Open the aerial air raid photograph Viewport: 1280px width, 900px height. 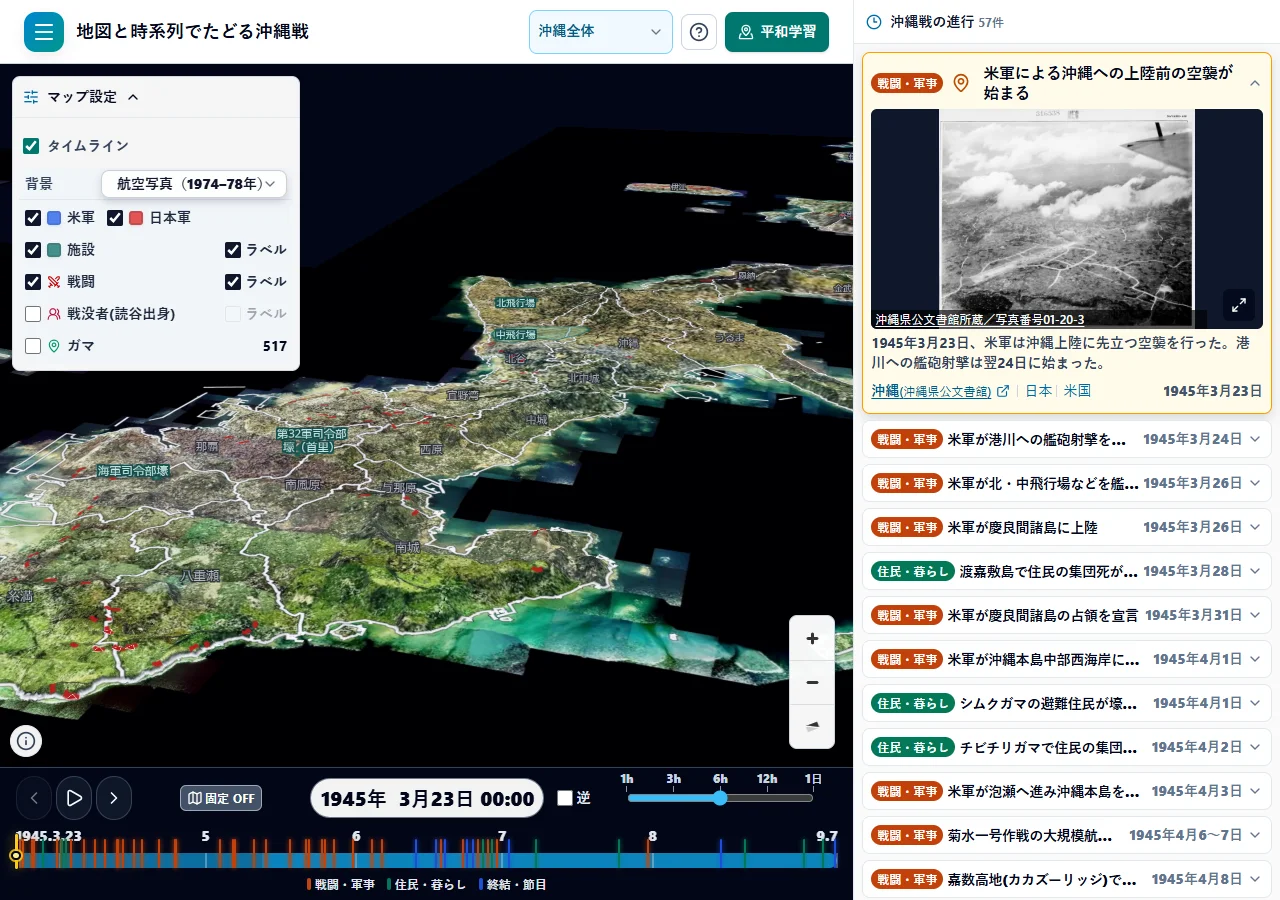[x=1067, y=219]
